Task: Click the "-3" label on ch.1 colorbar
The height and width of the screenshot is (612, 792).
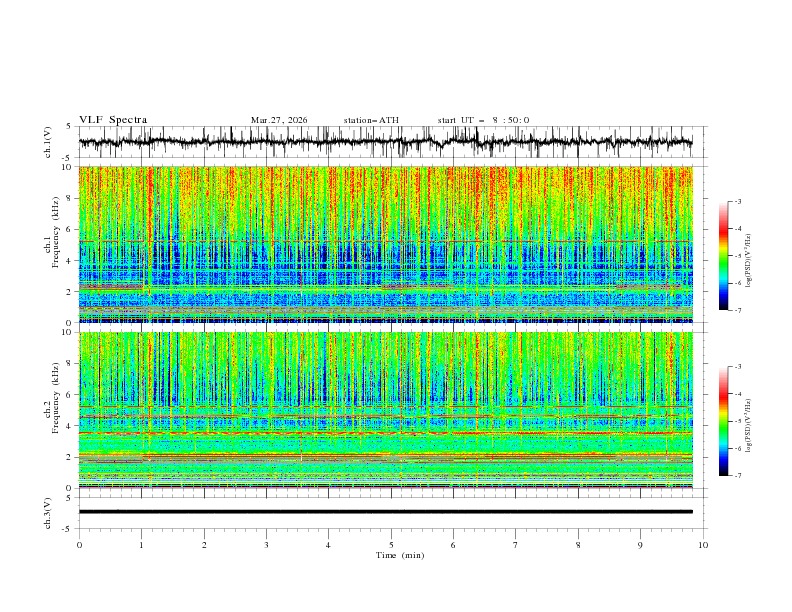Action: (x=737, y=201)
